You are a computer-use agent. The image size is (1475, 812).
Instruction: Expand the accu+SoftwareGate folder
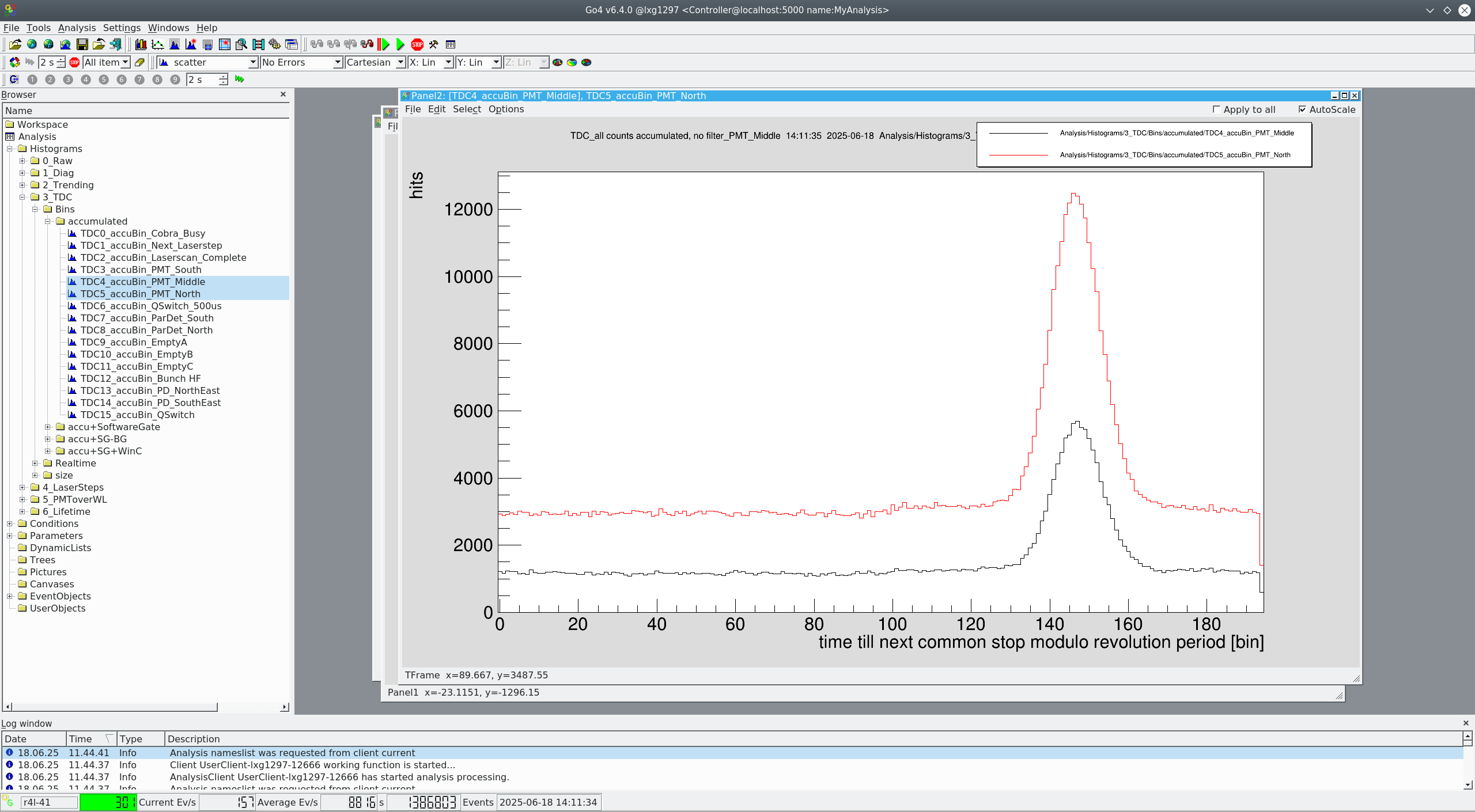pyautogui.click(x=48, y=427)
